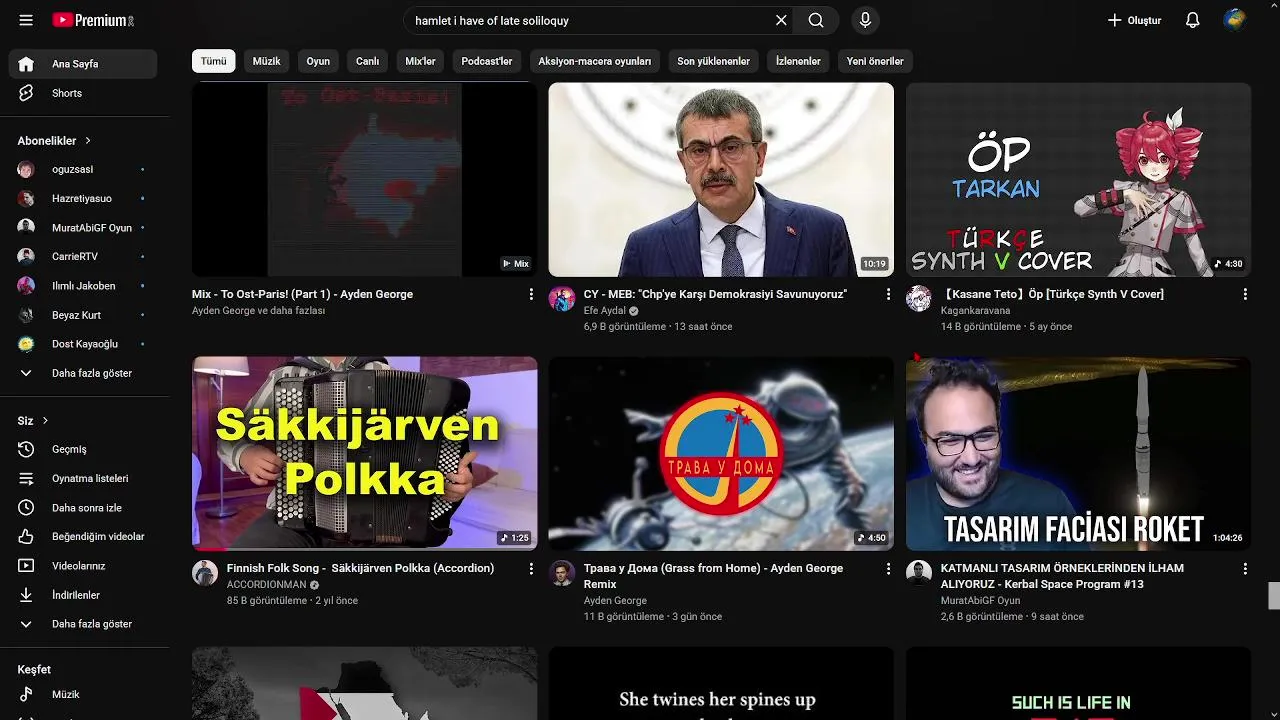Click the YouTube Premium logo

(93, 20)
